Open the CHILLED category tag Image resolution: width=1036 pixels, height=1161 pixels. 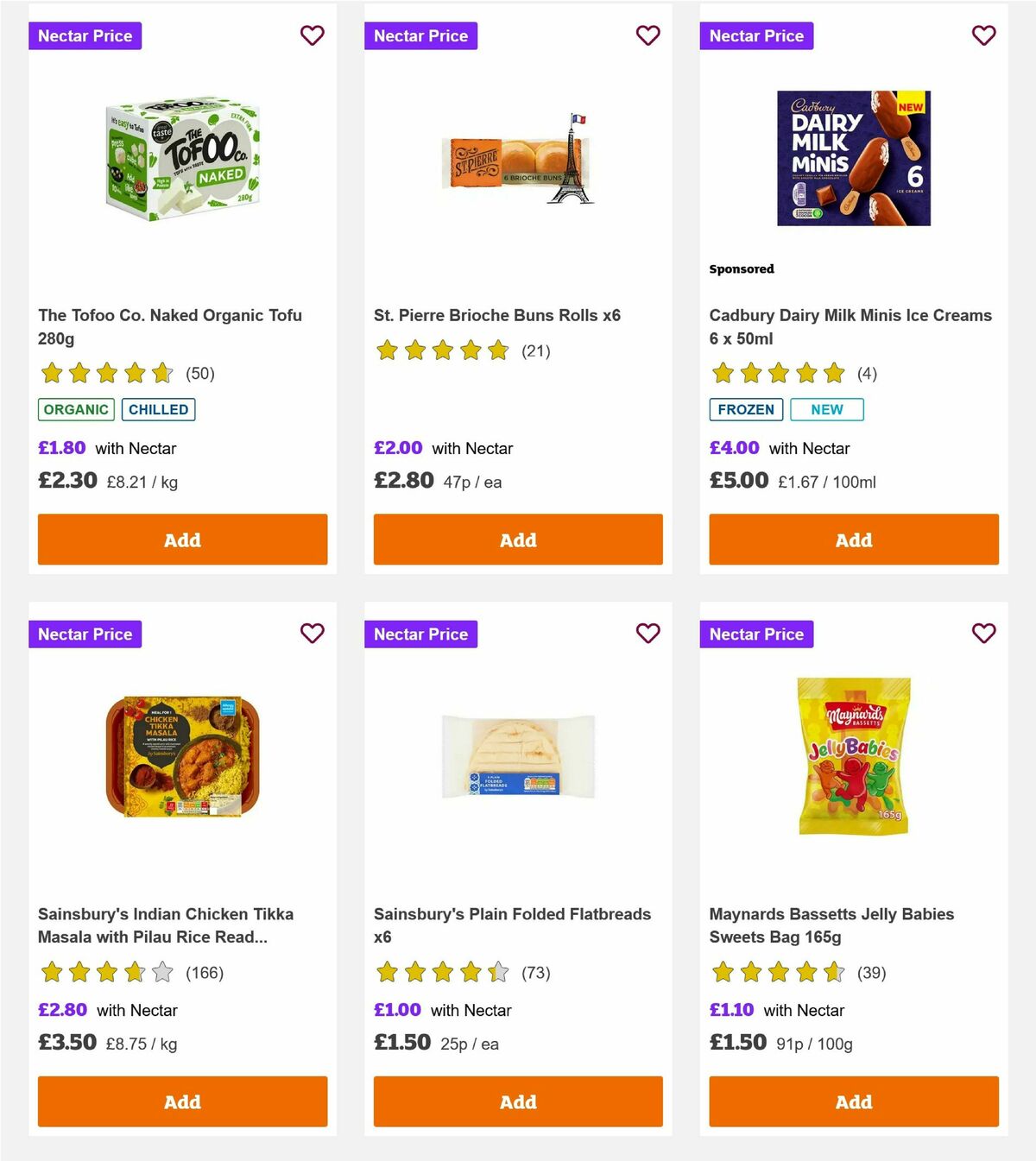(x=159, y=409)
